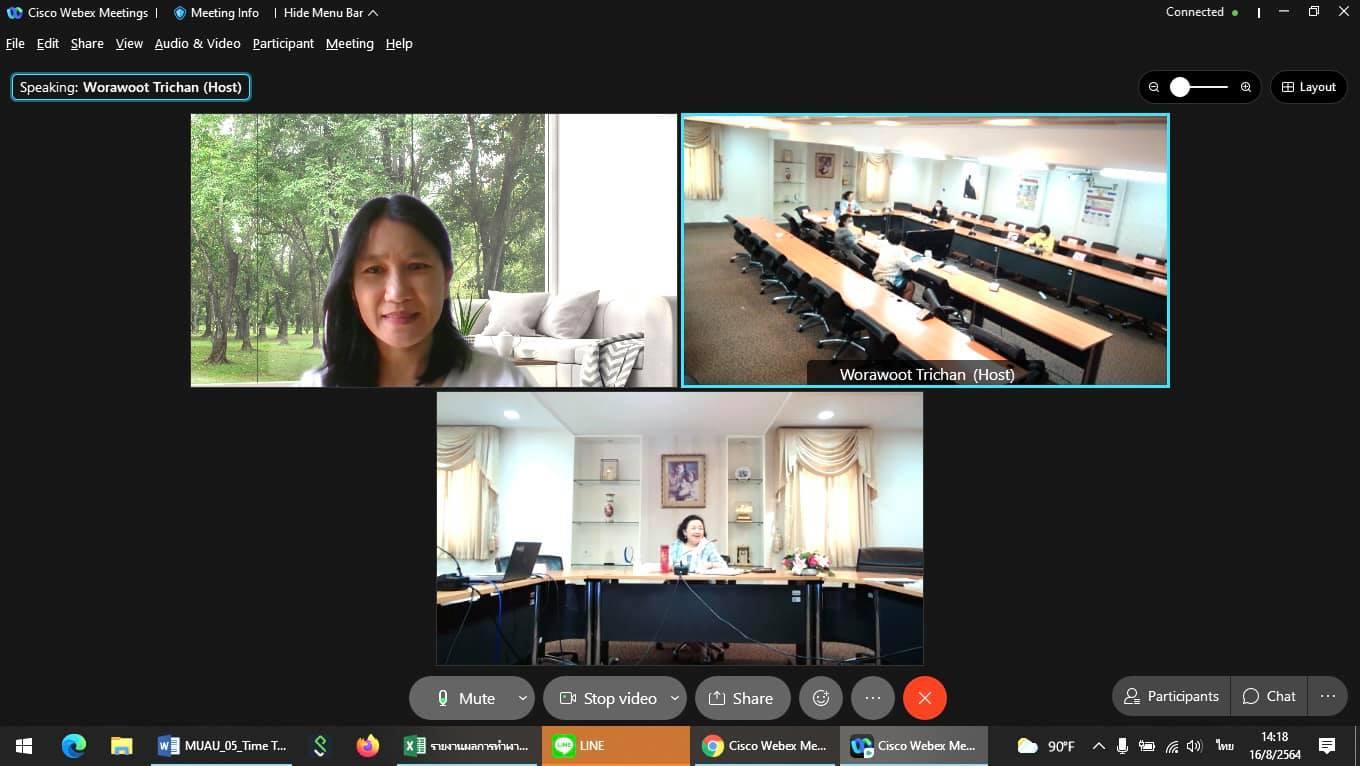Image resolution: width=1360 pixels, height=766 pixels.
Task: Open more options beside the reactions button
Action: point(873,698)
